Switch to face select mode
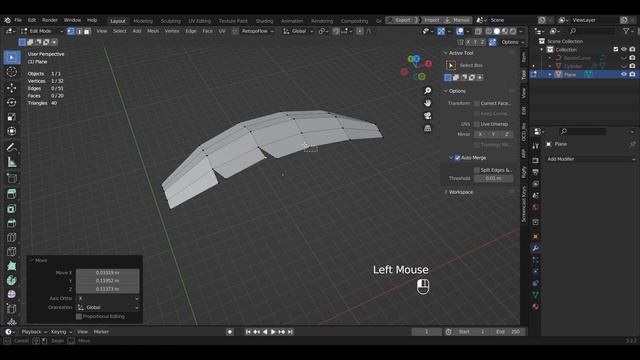Screen dimensions: 640x360 click(x=87, y=31)
